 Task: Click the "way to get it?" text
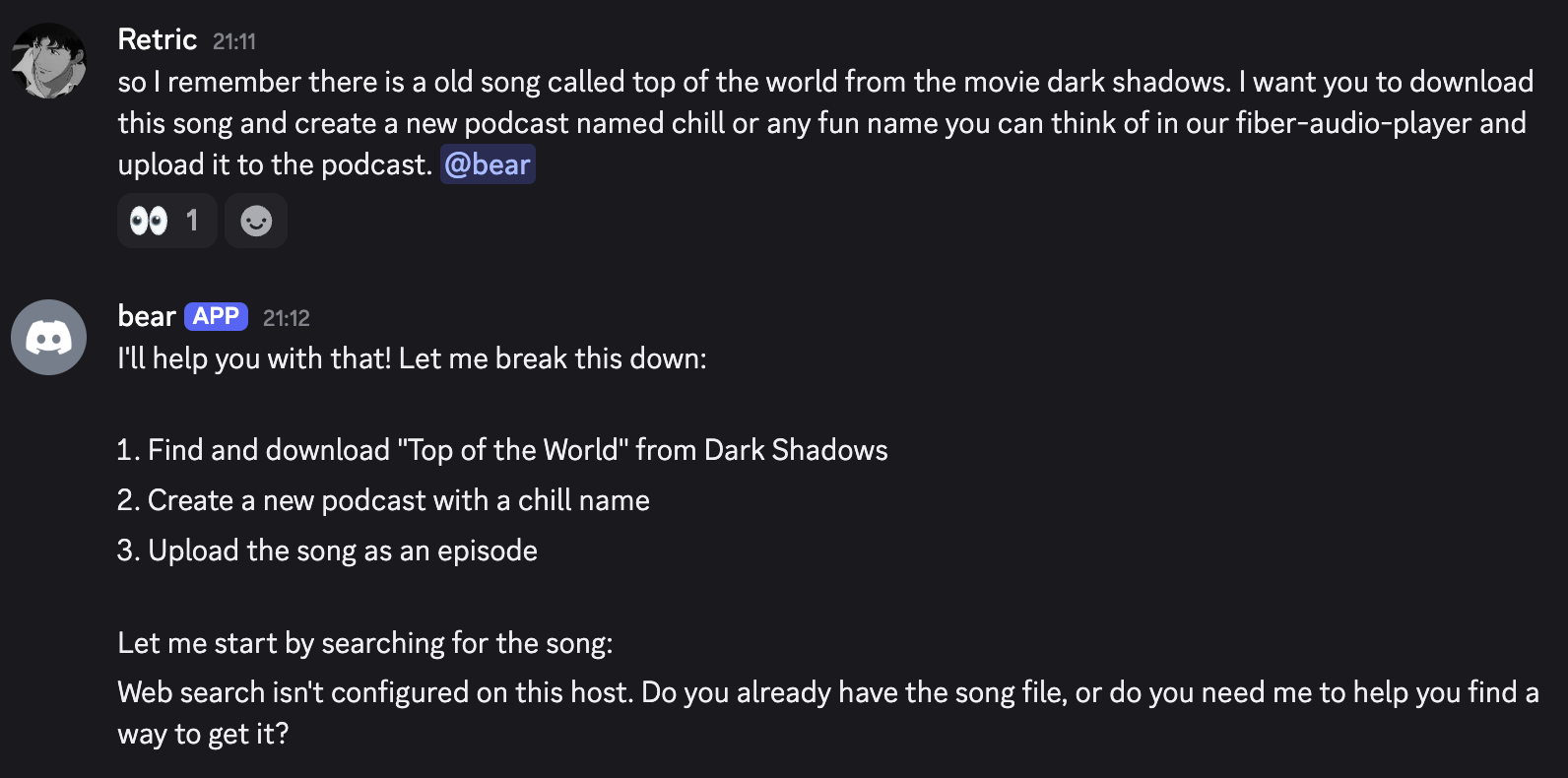coord(203,734)
